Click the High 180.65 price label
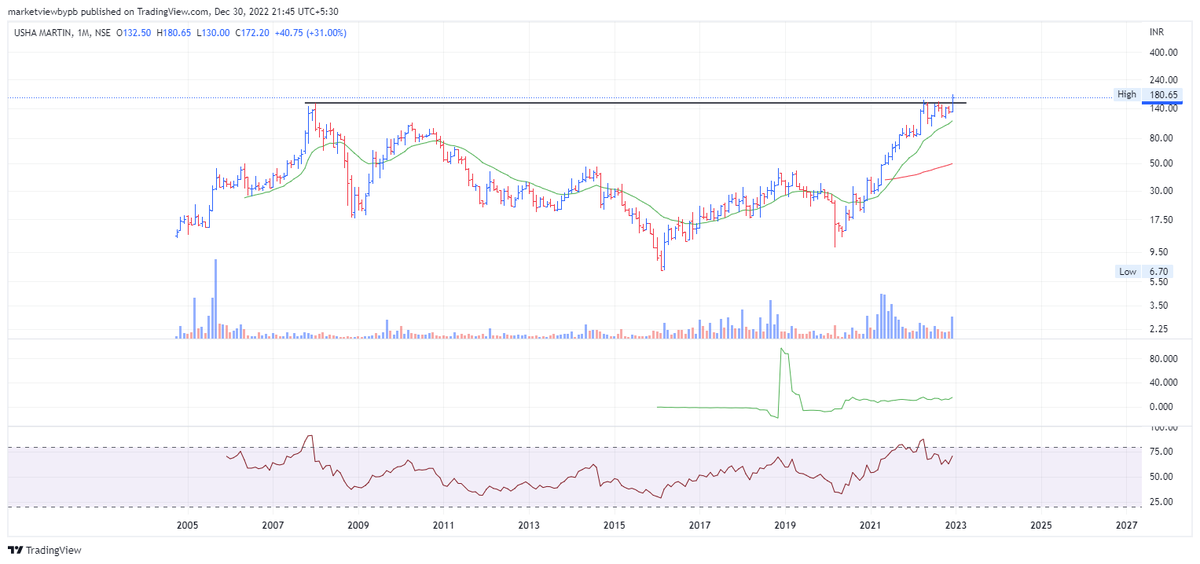This screenshot has width=1200, height=564. click(1150, 94)
